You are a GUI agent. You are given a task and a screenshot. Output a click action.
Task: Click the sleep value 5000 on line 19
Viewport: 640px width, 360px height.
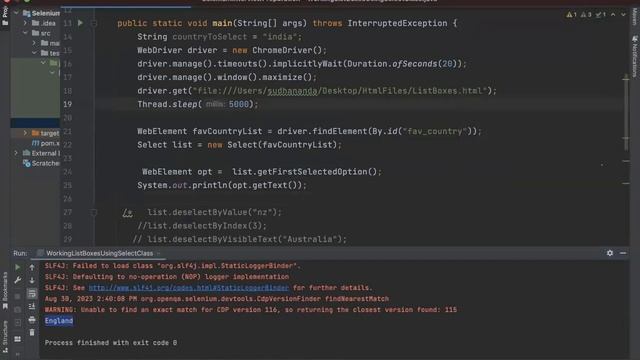(x=239, y=104)
